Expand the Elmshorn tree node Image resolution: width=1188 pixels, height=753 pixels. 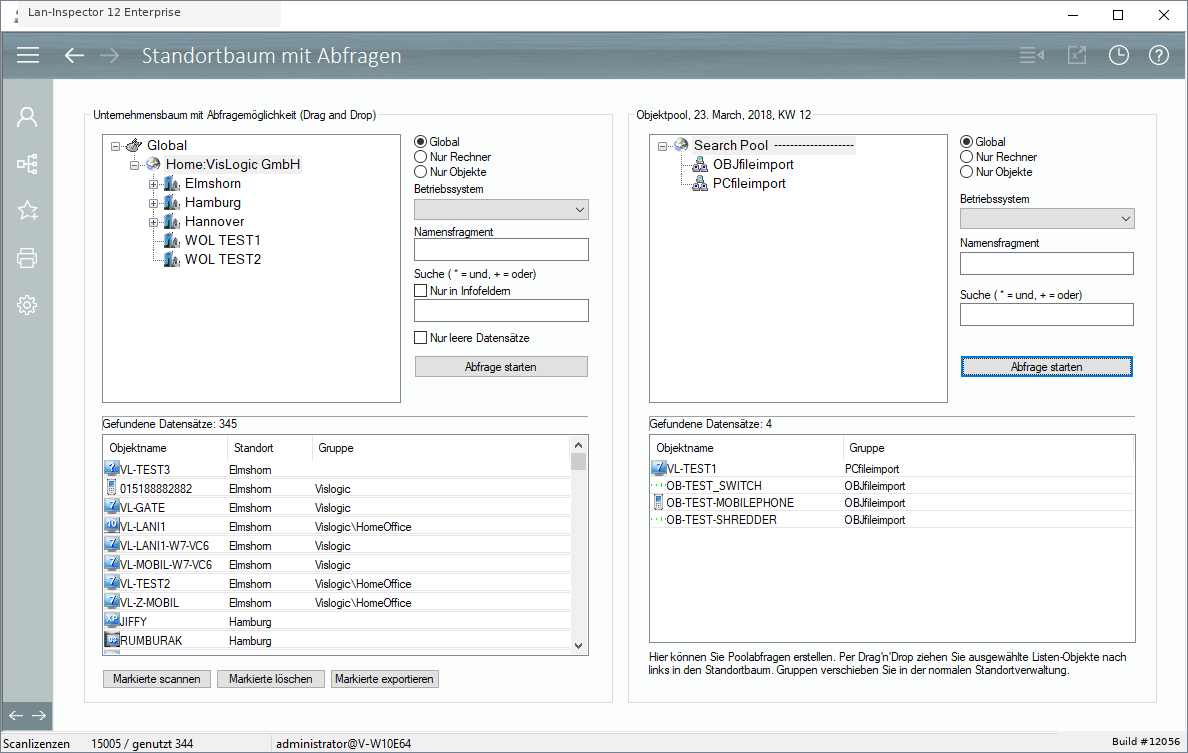153,184
